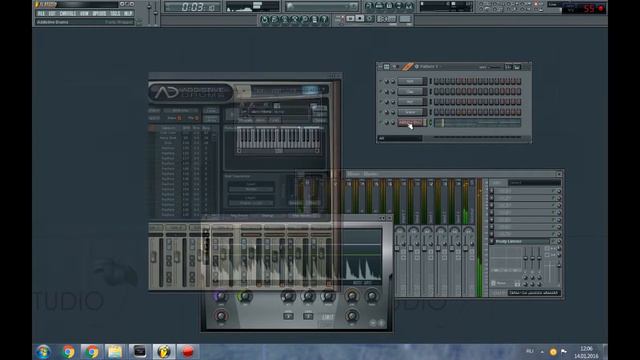Viewport: 640px width, 360px height.
Task: Open the EDIT menu
Action: pos(52,13)
